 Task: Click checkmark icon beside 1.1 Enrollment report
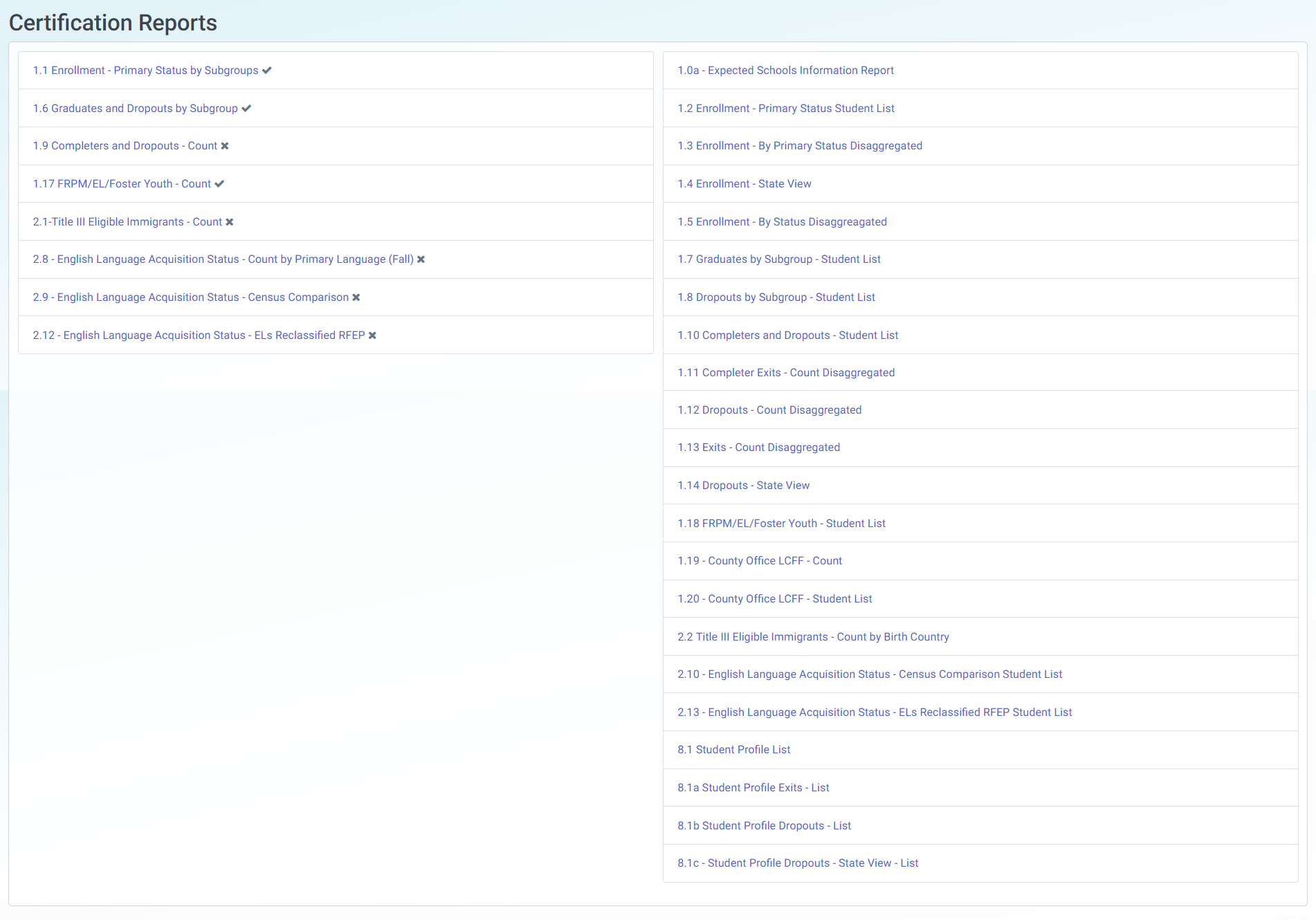coord(266,71)
